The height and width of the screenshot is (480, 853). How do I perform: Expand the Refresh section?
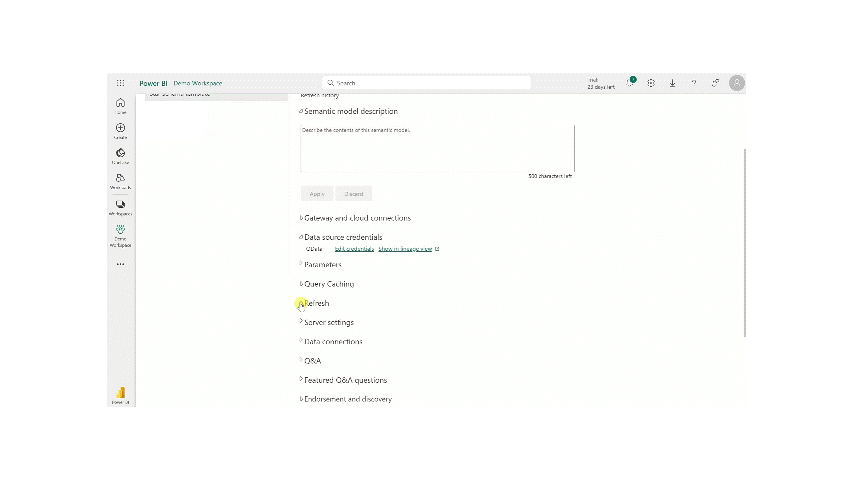coord(316,303)
